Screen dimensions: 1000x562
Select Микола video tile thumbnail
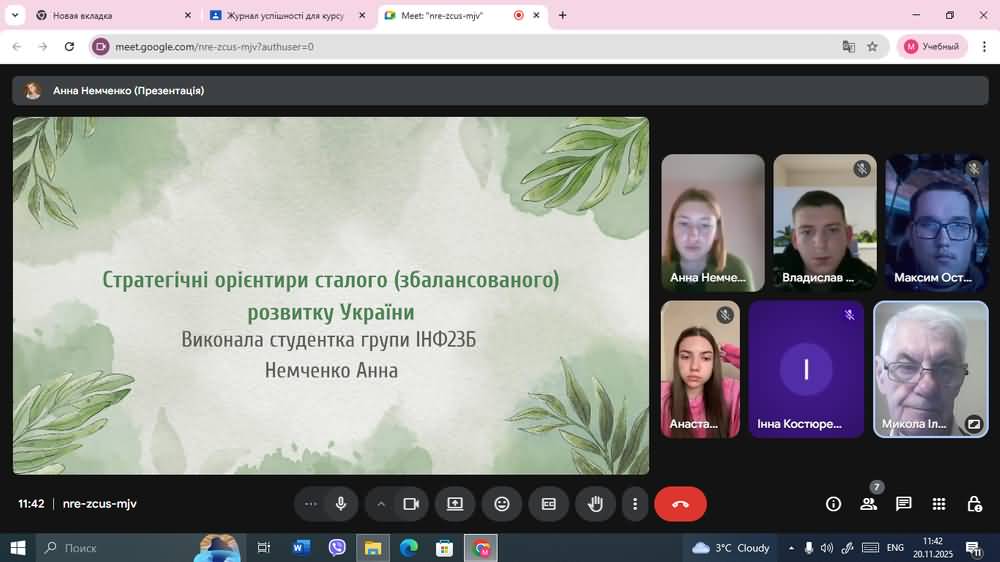tap(930, 368)
